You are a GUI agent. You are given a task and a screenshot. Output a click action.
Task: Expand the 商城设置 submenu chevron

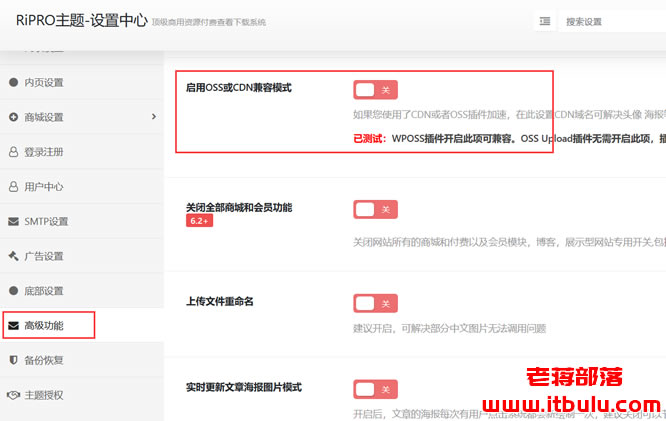coord(154,116)
